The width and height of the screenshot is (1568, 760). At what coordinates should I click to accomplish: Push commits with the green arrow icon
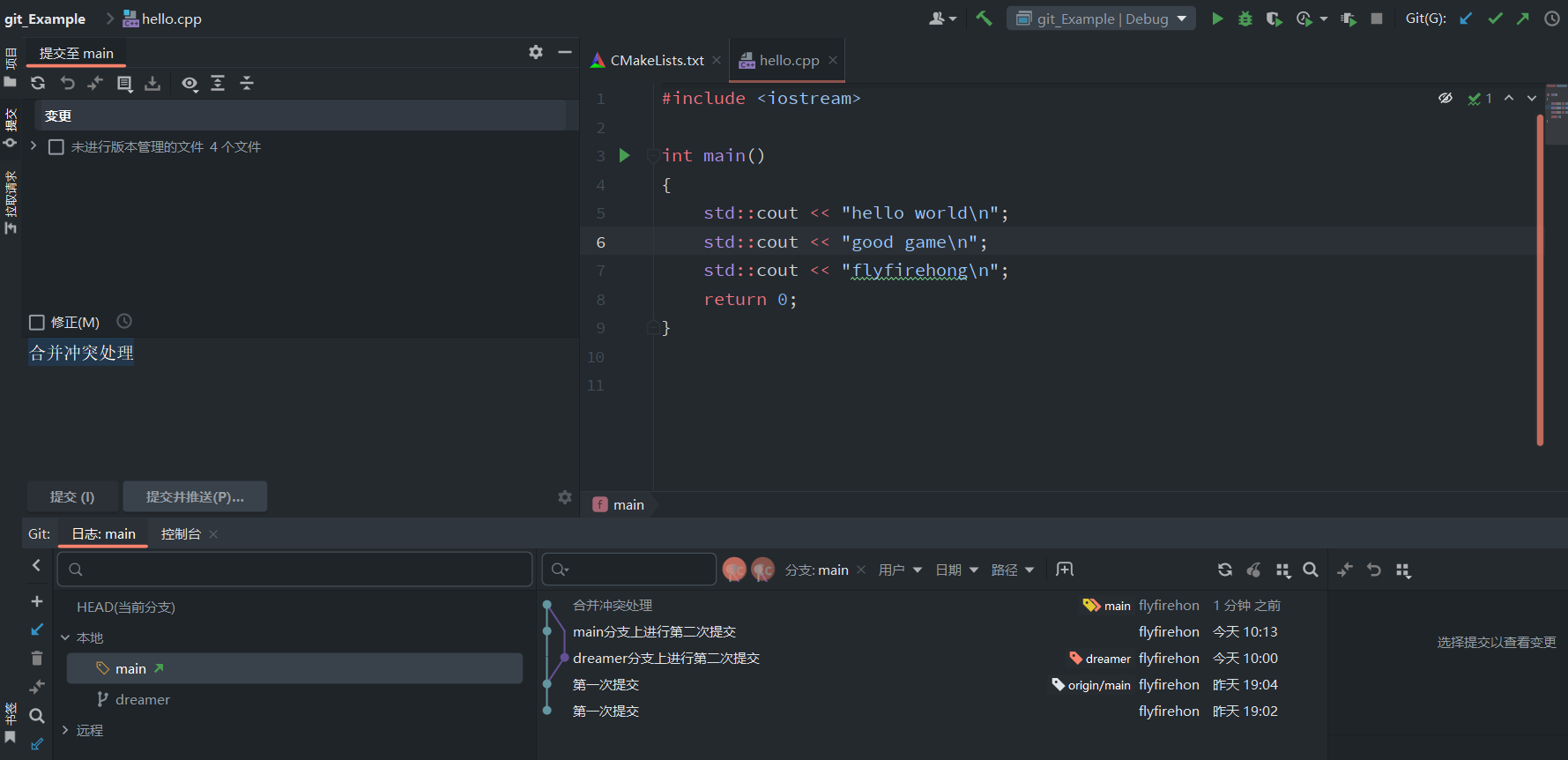pos(1523,19)
